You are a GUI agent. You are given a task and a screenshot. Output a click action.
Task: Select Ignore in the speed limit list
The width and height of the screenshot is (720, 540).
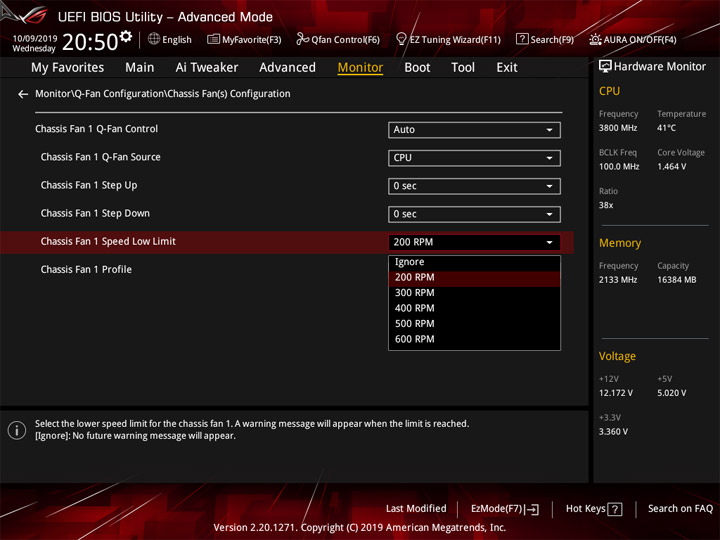tap(474, 262)
